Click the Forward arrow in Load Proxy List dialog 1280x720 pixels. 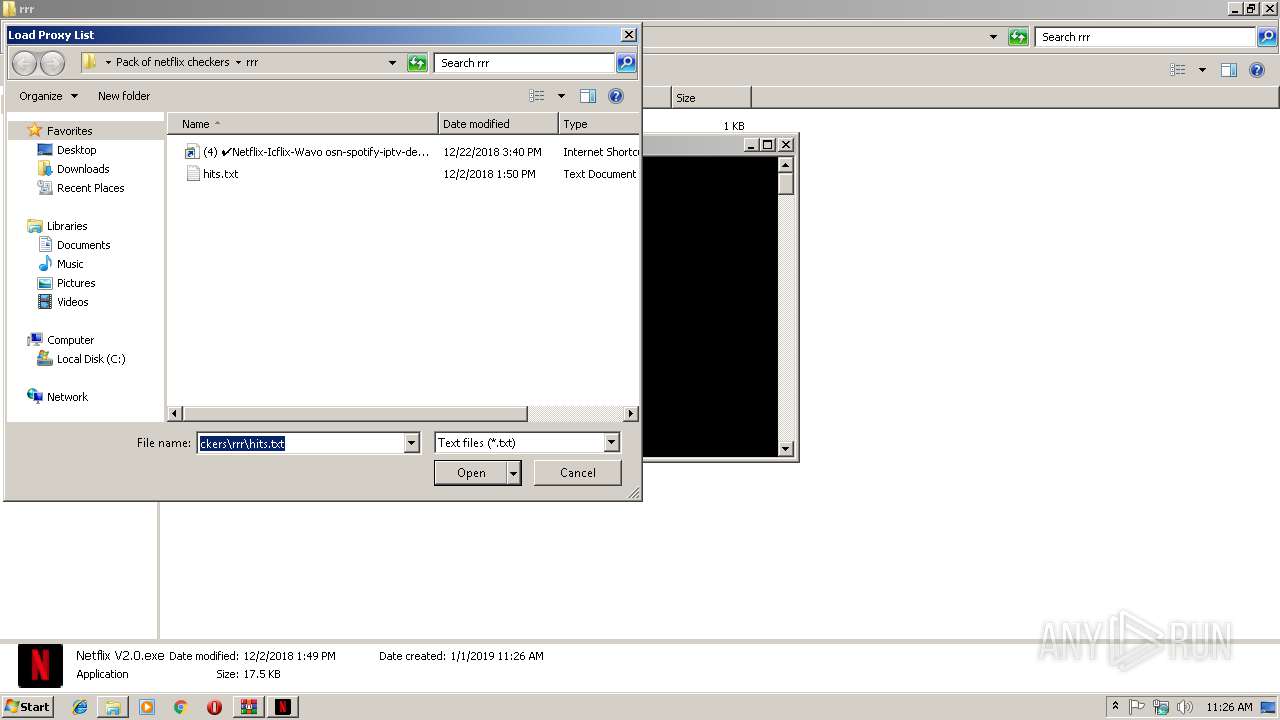pos(52,63)
